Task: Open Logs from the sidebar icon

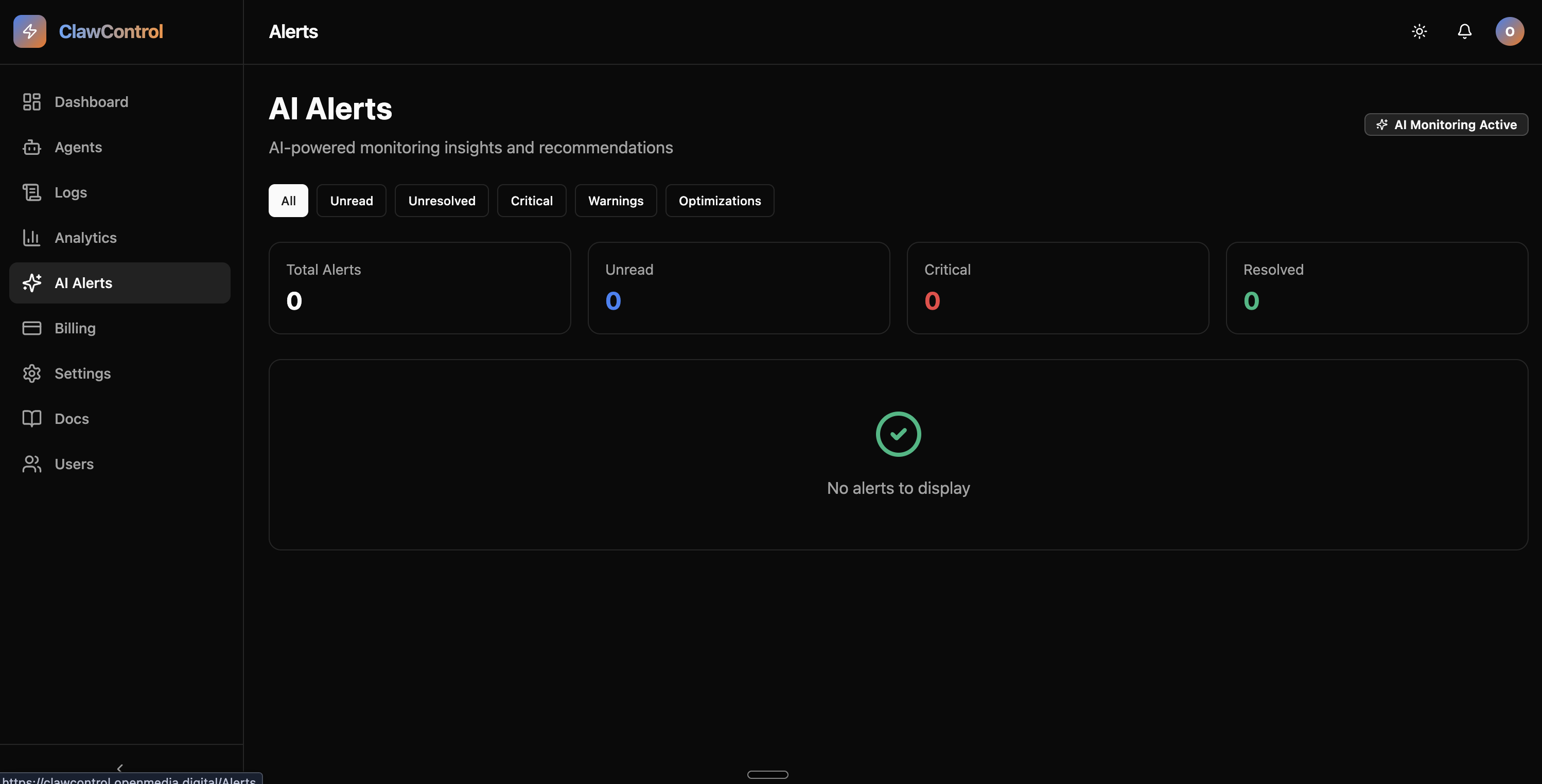Action: (x=31, y=192)
